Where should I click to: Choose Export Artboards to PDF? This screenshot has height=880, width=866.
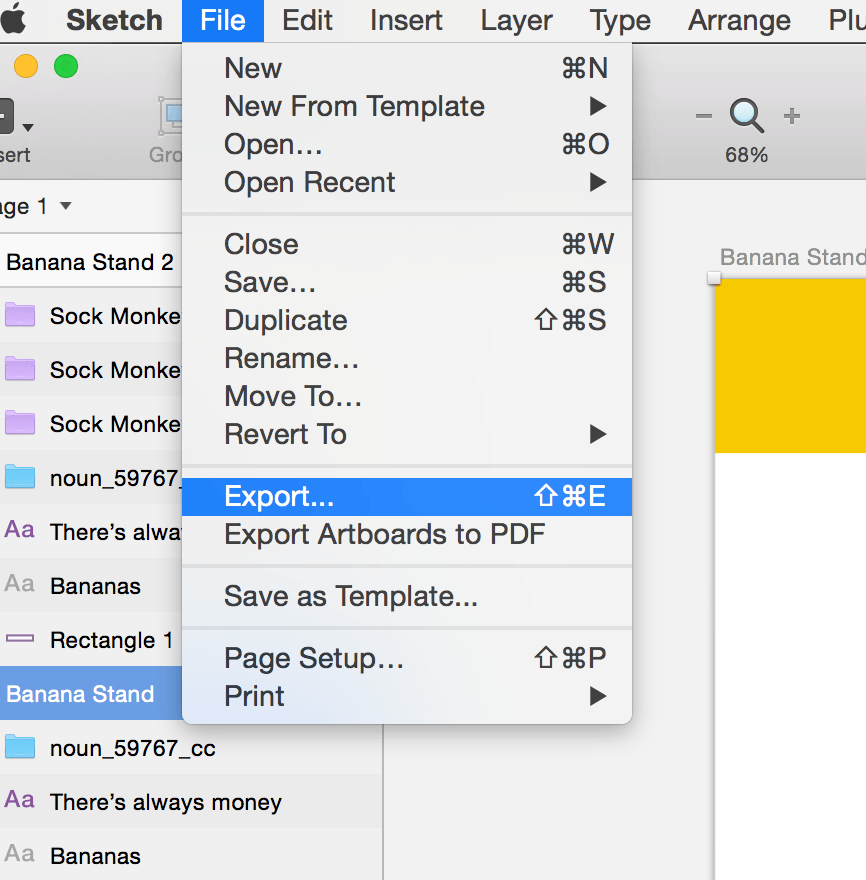pos(407,534)
